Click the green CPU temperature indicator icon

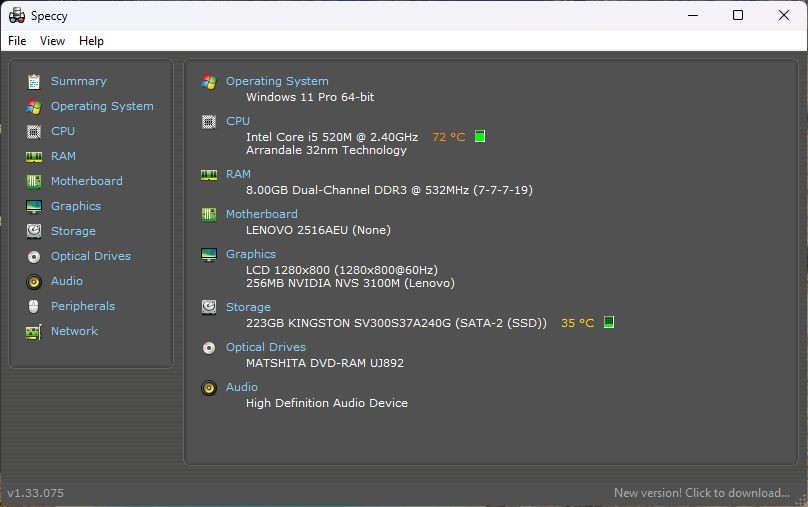click(x=480, y=137)
